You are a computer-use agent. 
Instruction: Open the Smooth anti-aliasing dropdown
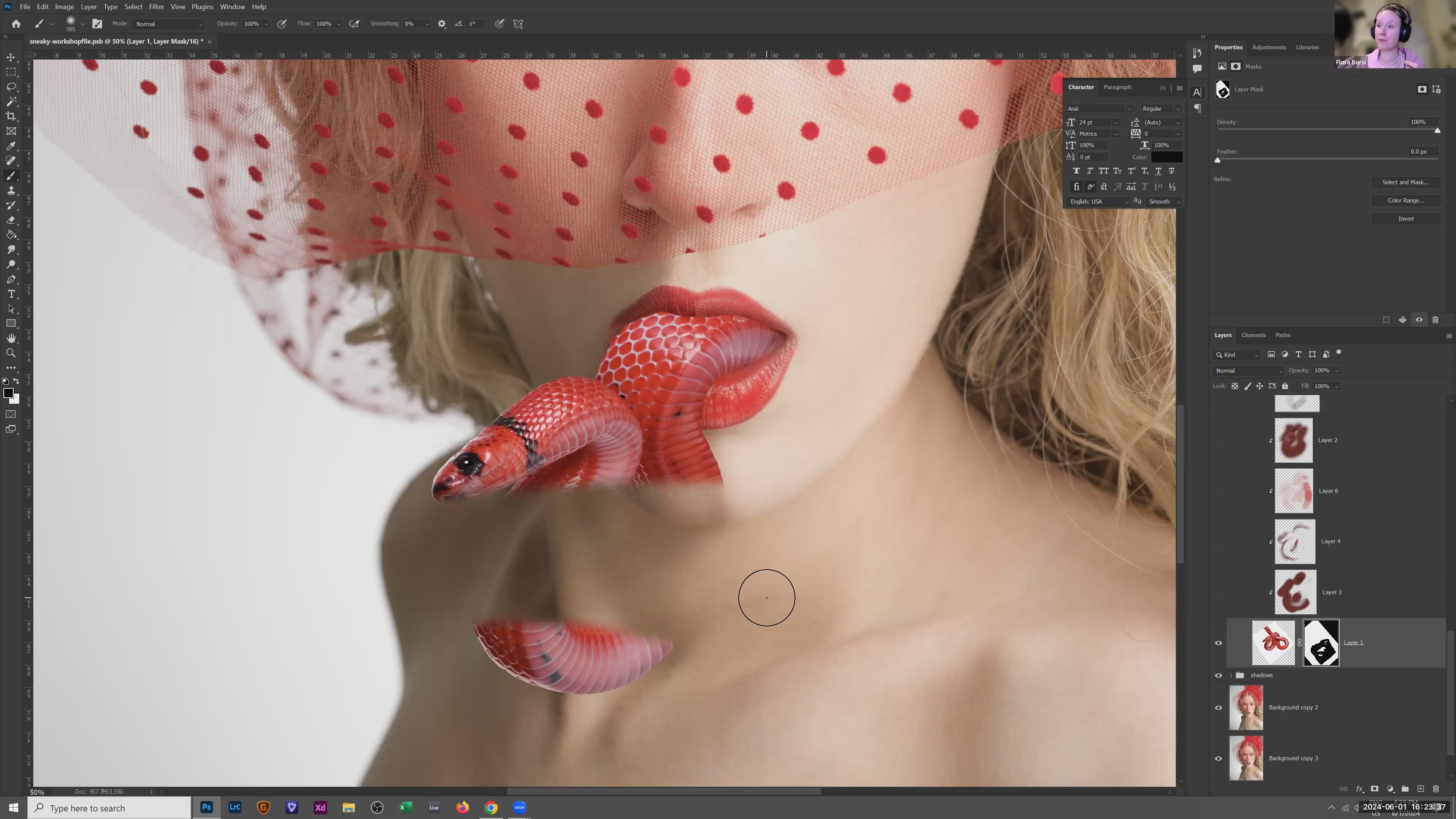tap(1164, 202)
